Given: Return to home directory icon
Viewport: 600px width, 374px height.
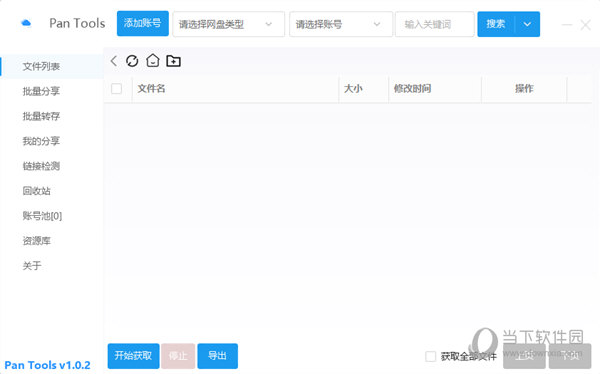Looking at the screenshot, I should 153,60.
